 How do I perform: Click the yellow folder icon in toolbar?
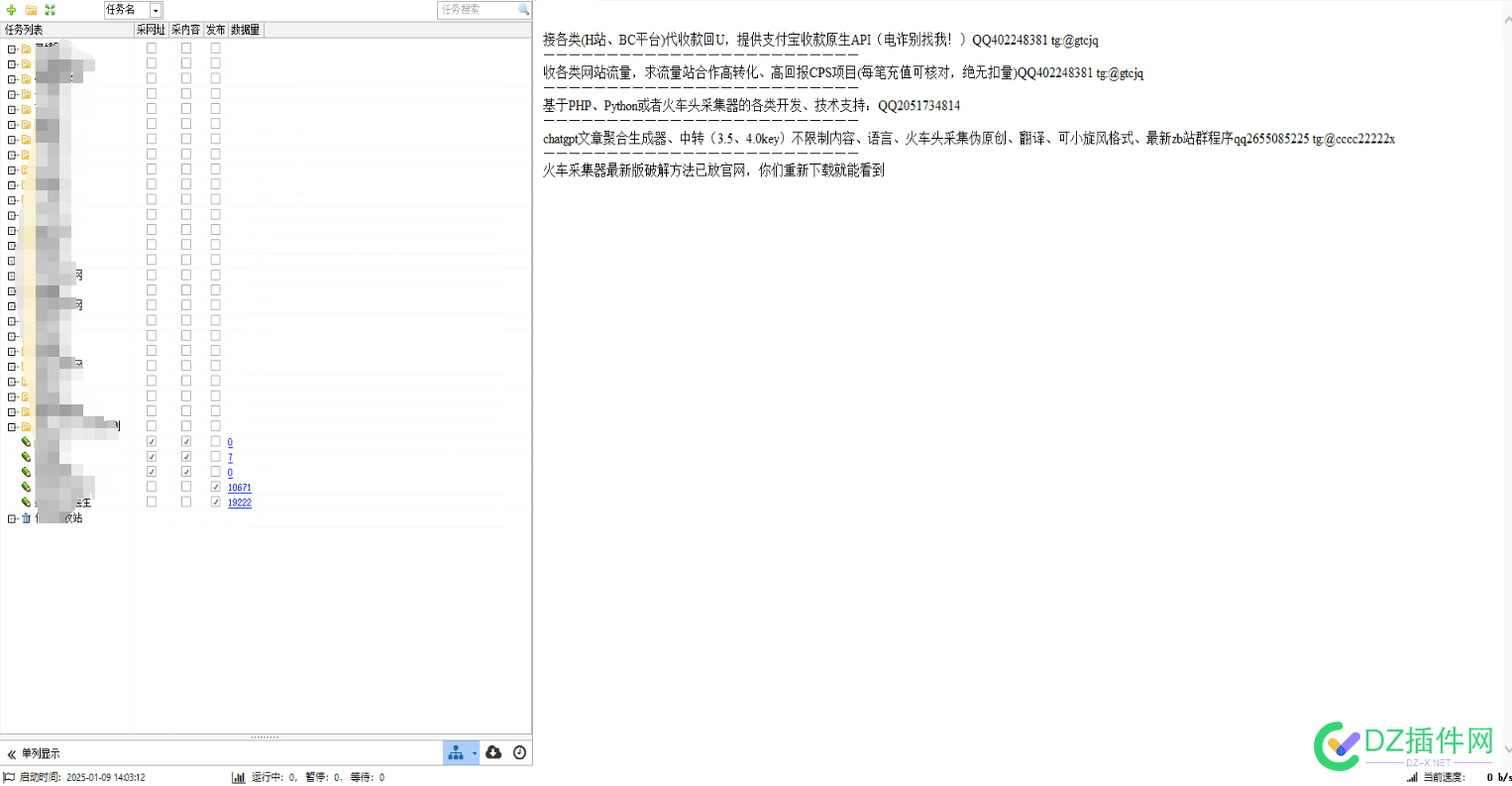pos(31,10)
